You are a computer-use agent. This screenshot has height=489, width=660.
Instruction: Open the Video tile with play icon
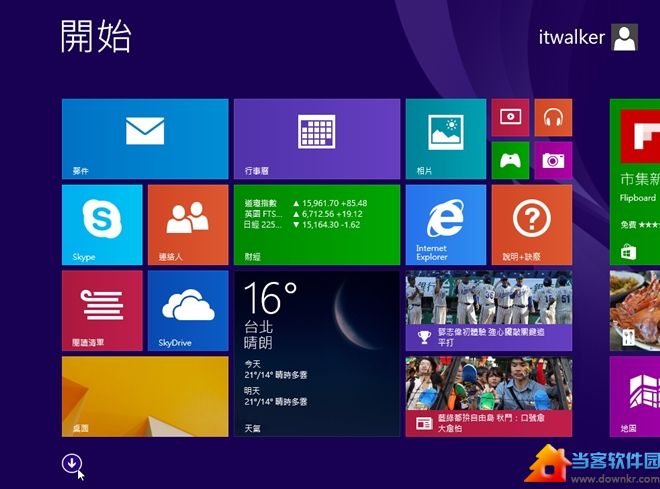[510, 117]
